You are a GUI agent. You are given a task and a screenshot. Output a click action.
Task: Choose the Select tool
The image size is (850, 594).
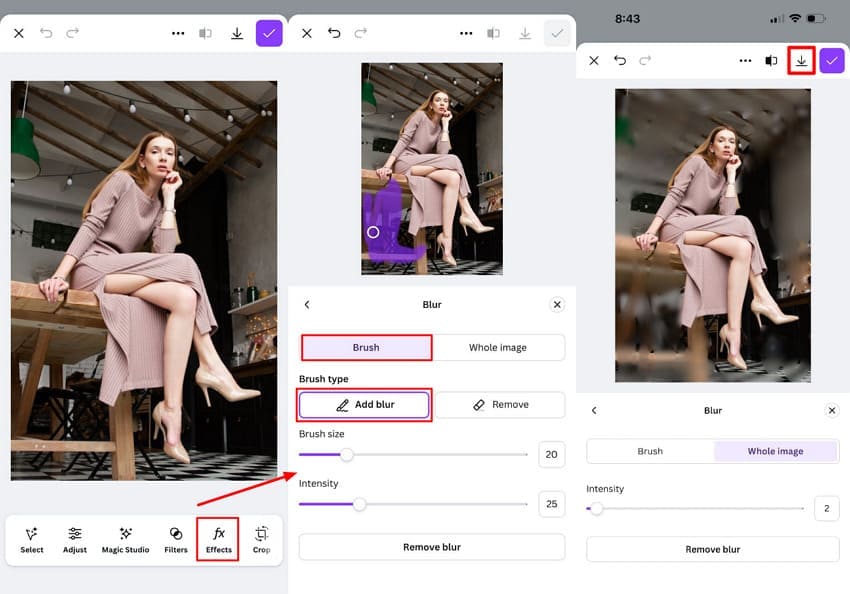click(x=31, y=540)
